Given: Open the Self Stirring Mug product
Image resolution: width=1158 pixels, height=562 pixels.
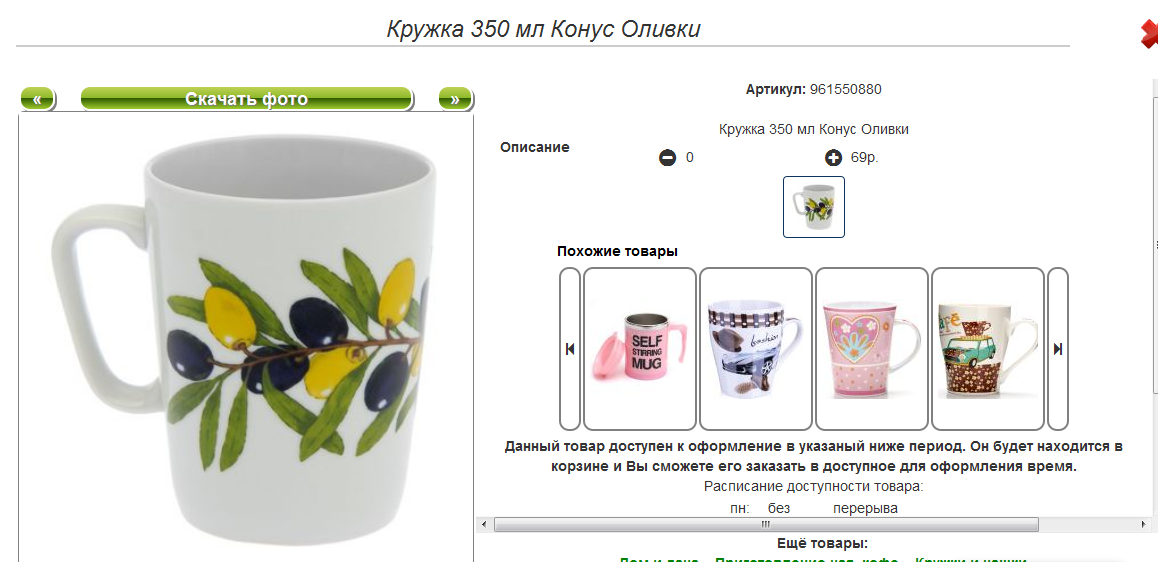Looking at the screenshot, I should tap(640, 349).
